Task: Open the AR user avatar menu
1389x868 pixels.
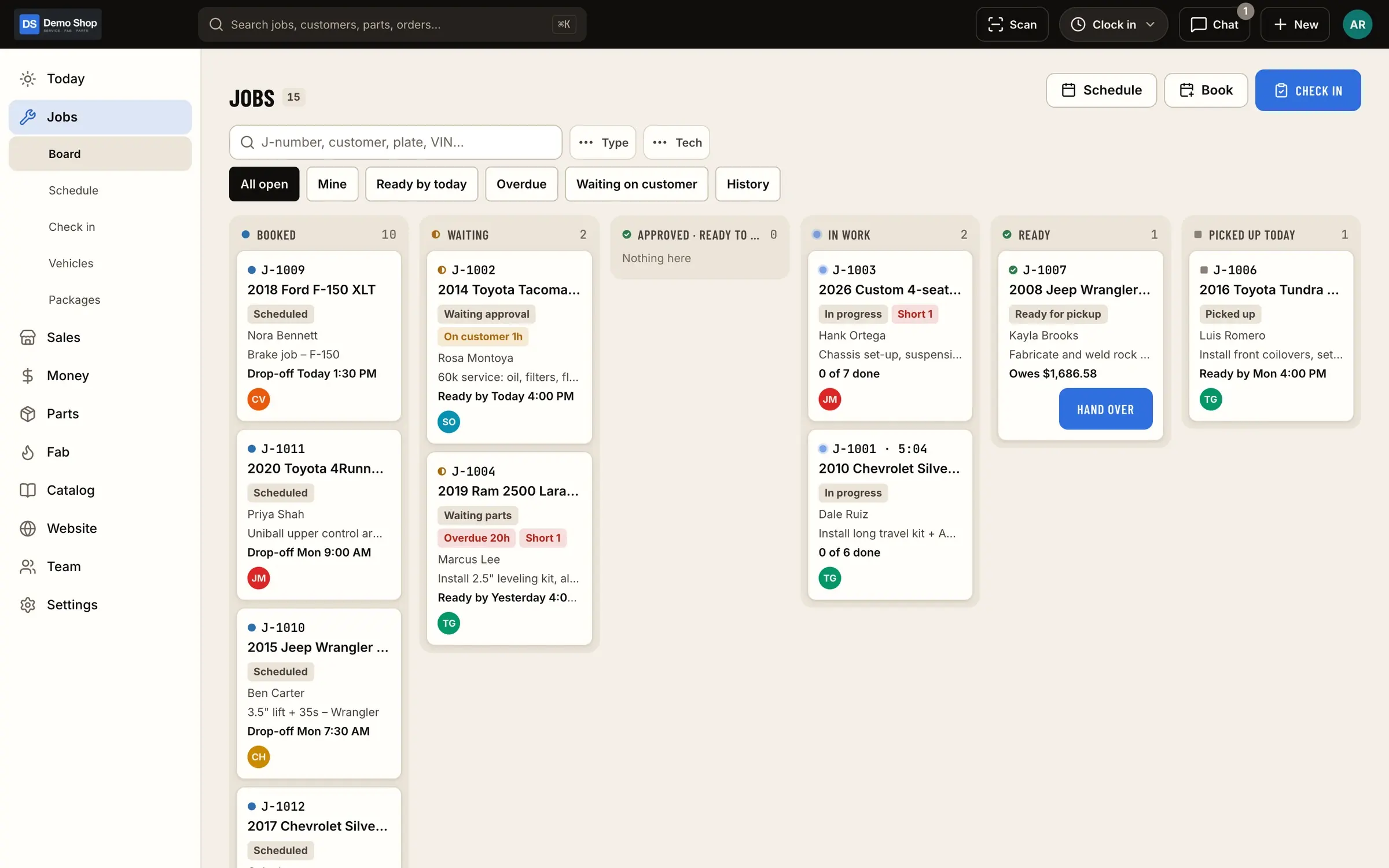Action: click(1357, 24)
